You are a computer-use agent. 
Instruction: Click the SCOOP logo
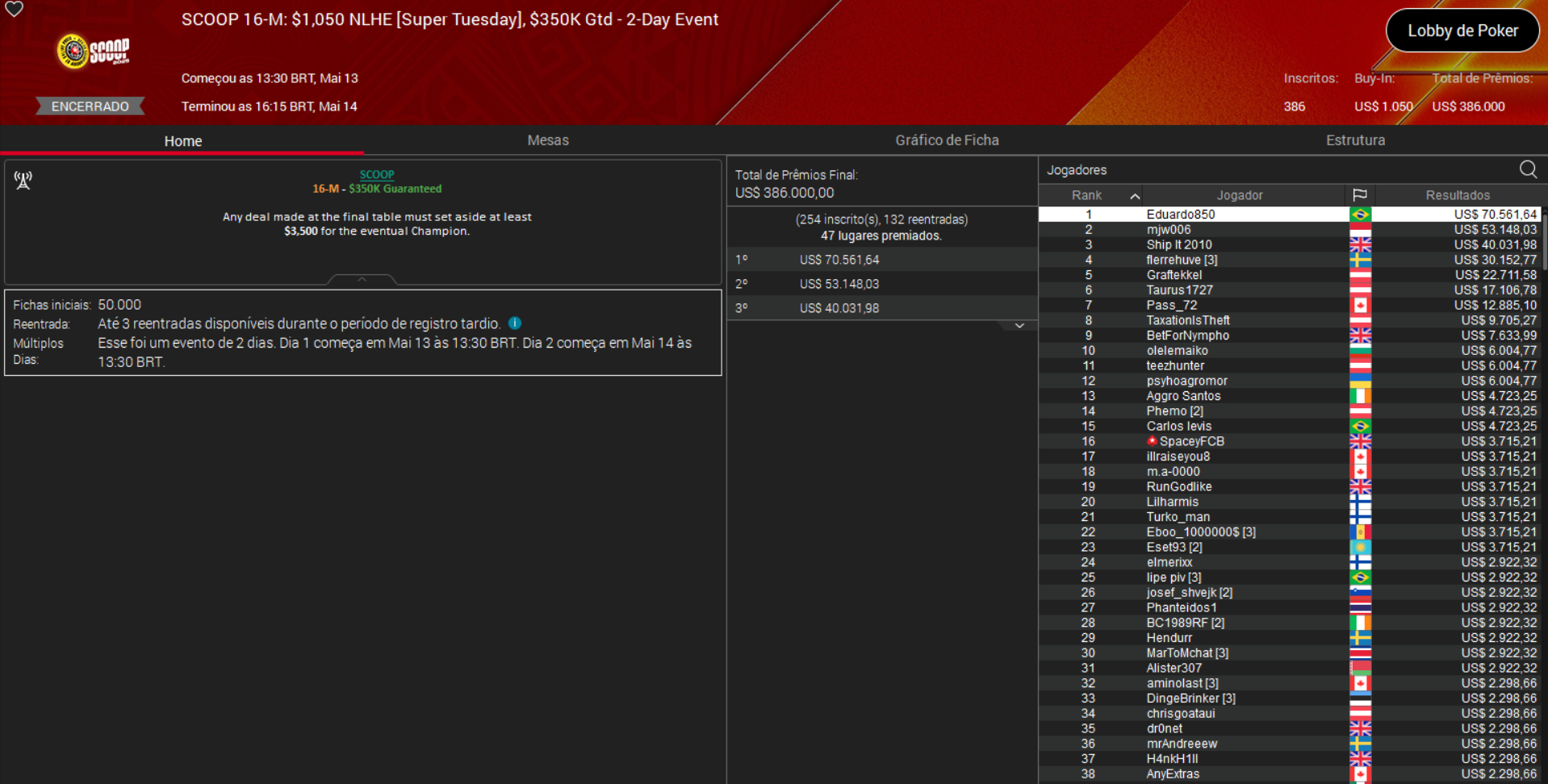coord(93,52)
